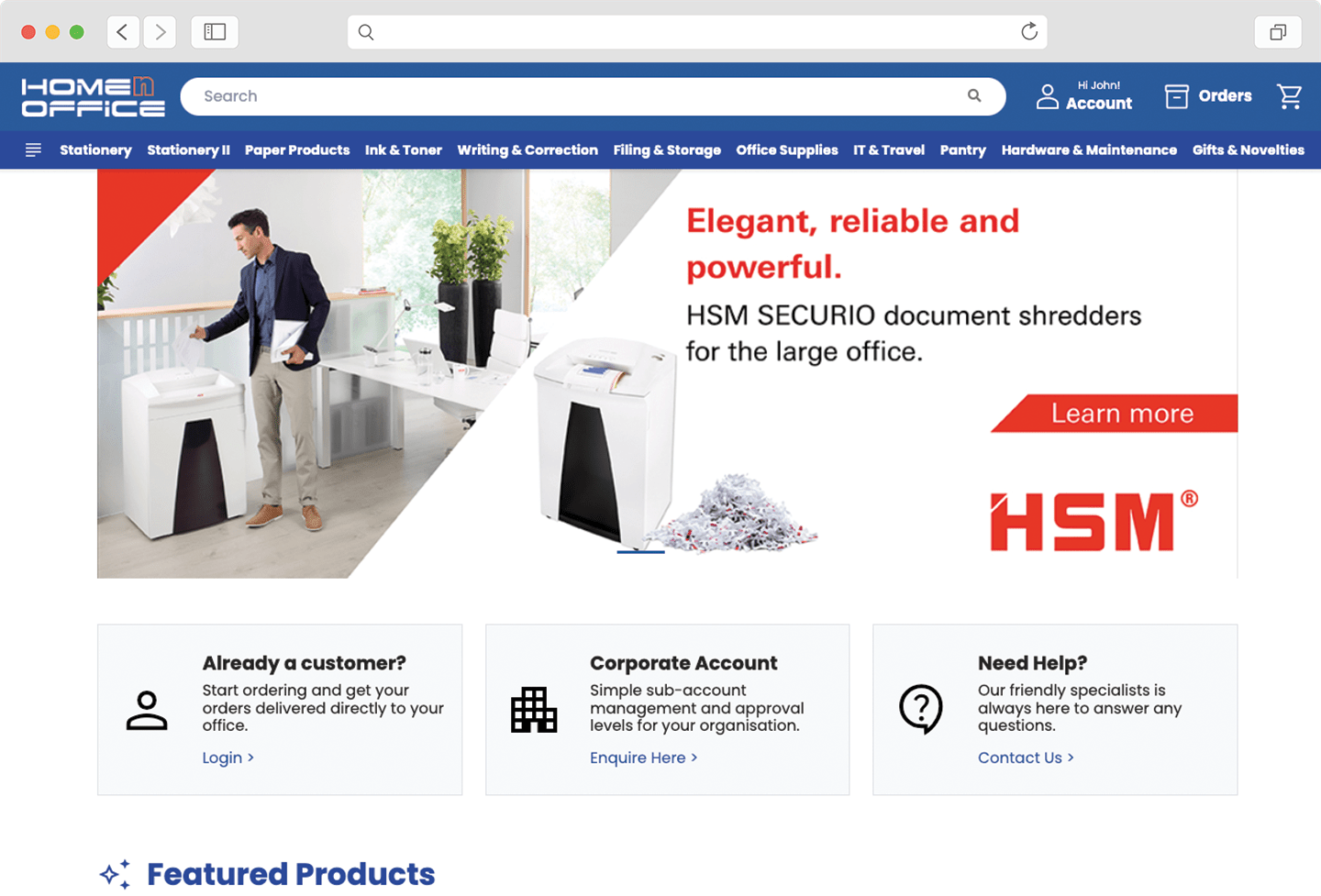Screen dimensions: 1321x896
Task: Reload the page with refresh icon
Action: click(x=1029, y=32)
